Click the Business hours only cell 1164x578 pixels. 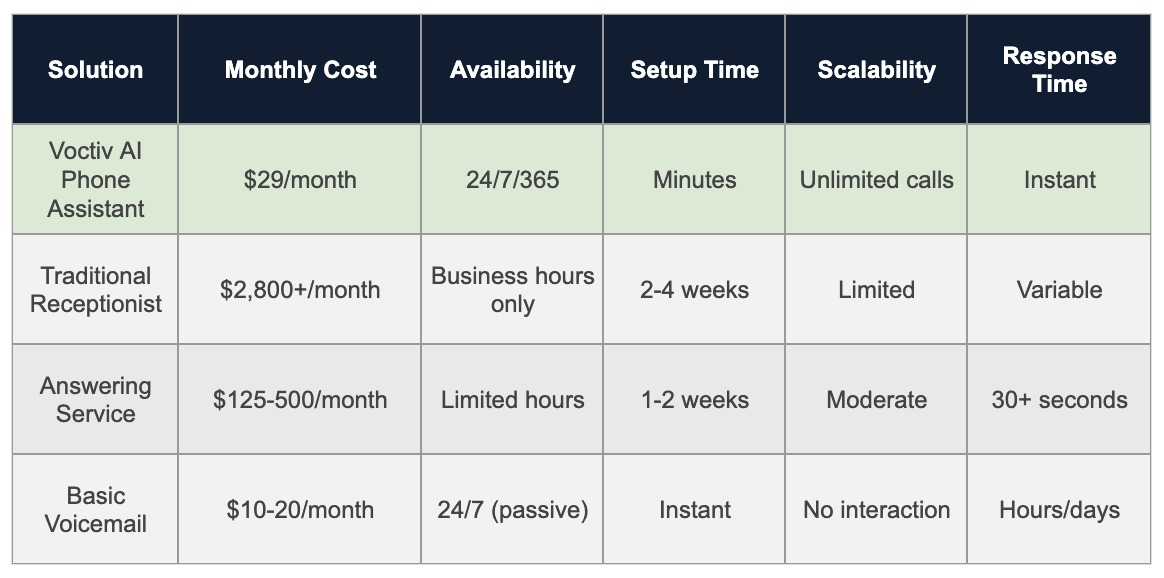pos(512,290)
